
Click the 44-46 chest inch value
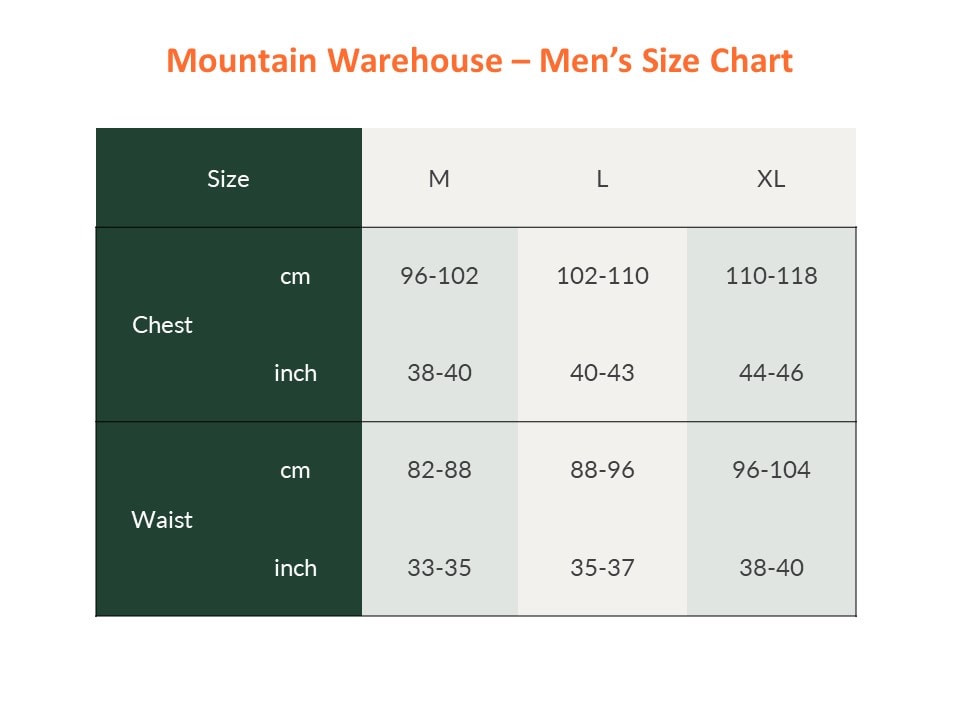[x=771, y=373]
